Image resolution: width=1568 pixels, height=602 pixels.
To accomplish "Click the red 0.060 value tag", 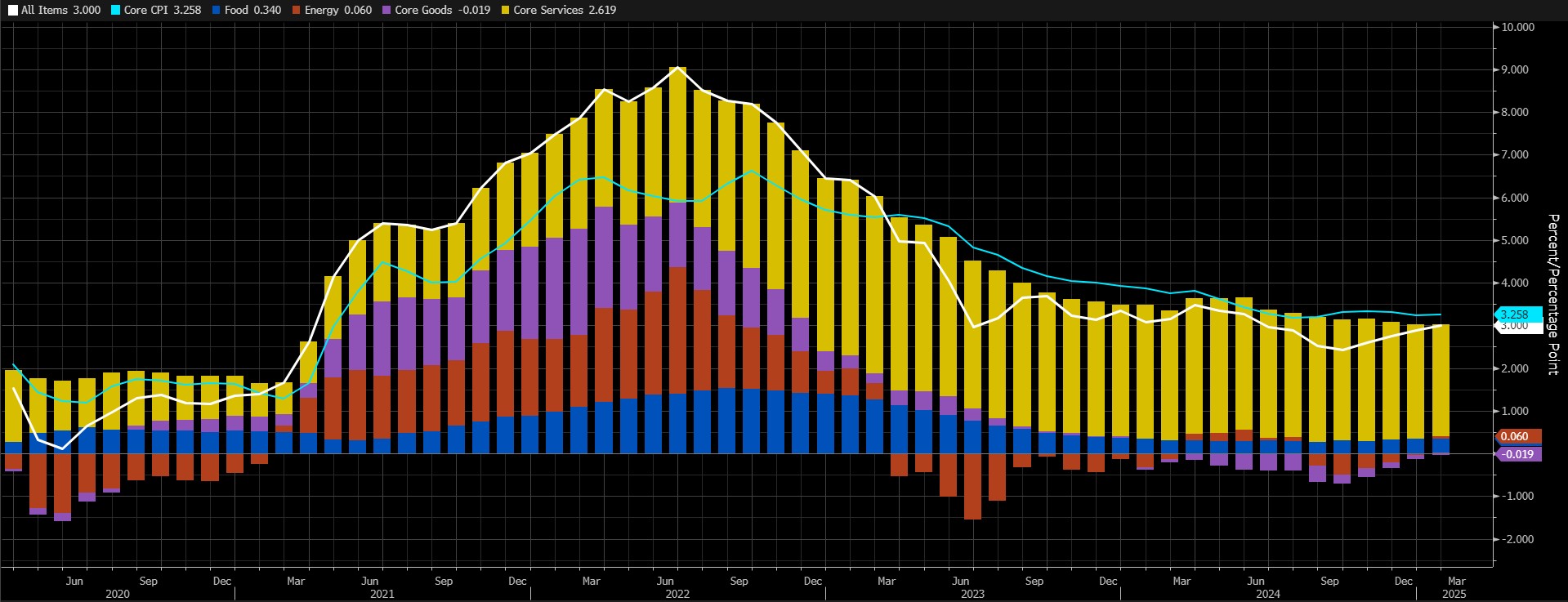I will 1518,436.
